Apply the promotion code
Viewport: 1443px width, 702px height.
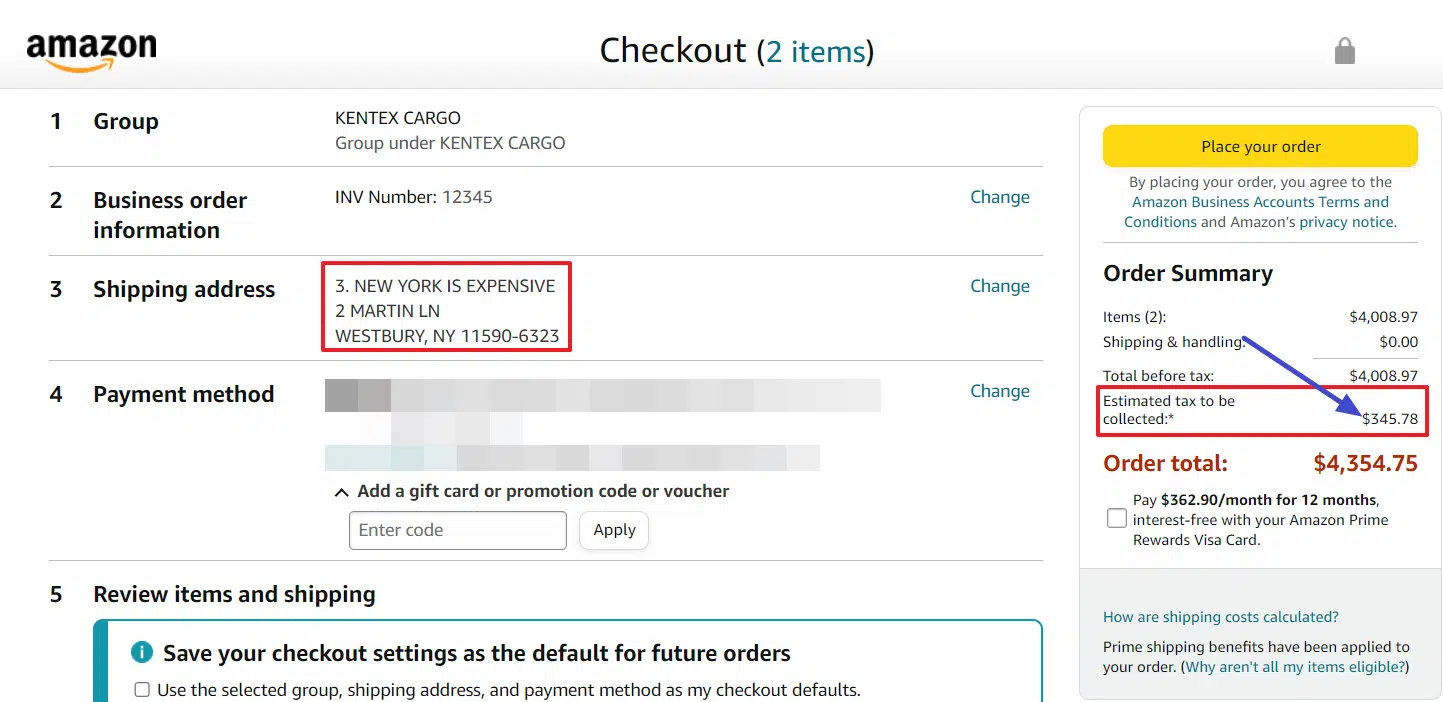tap(613, 530)
